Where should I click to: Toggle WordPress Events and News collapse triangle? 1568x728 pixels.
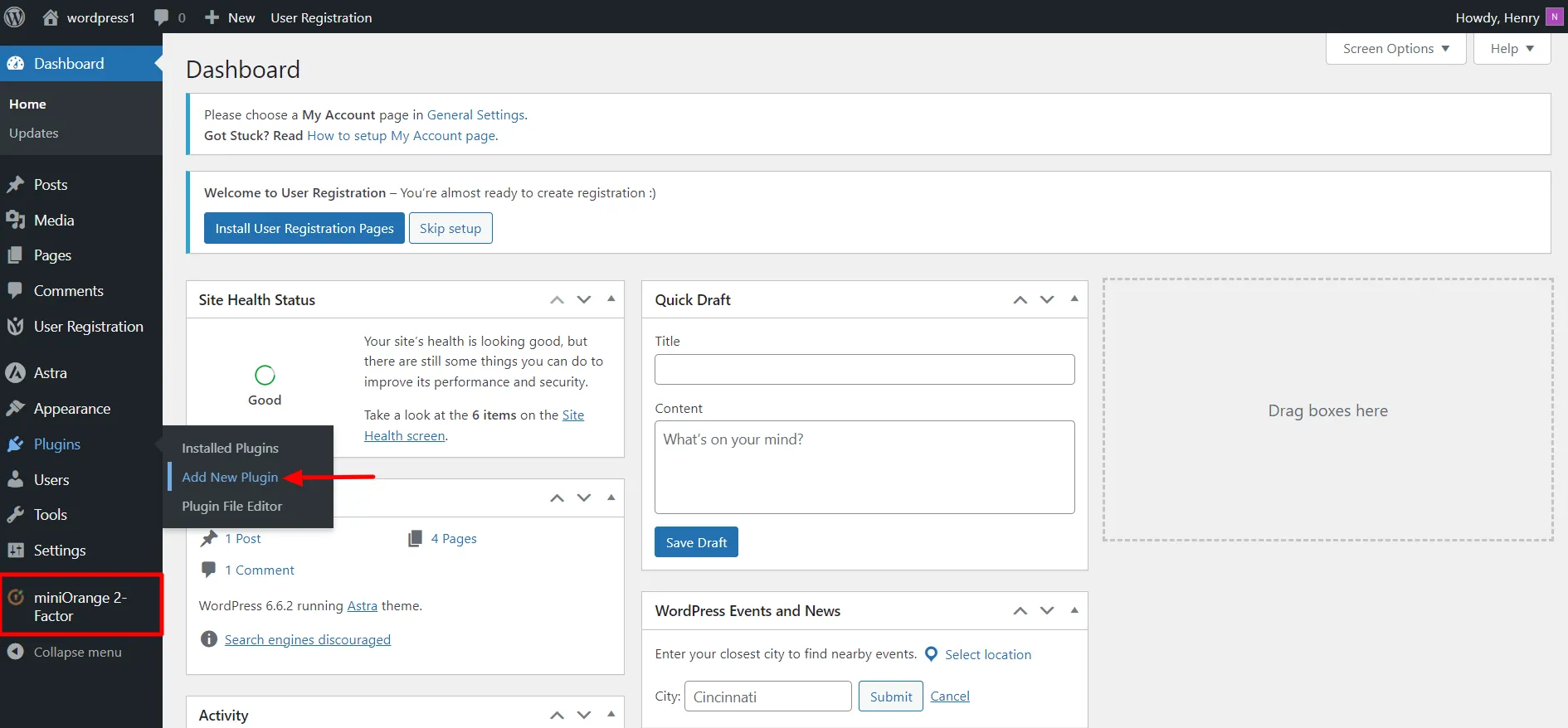[1074, 609]
